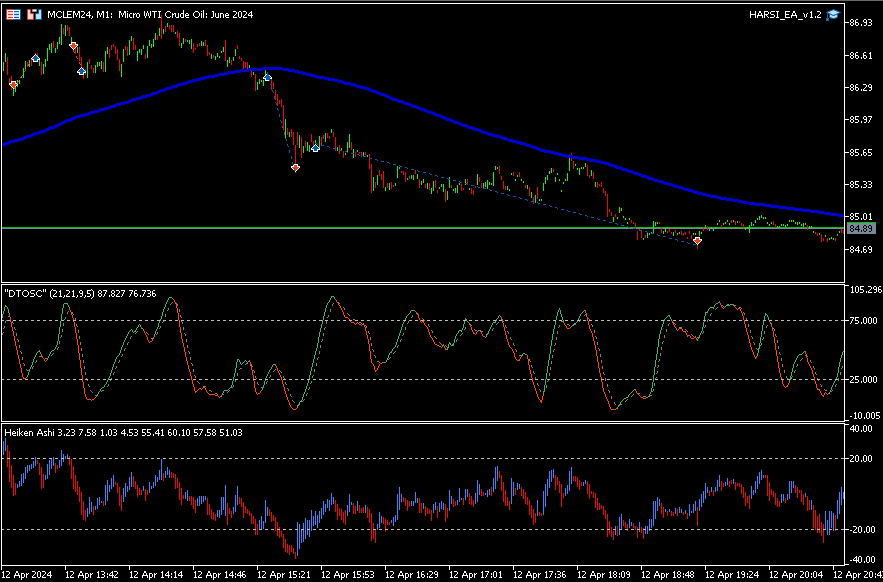Click the 12 Apr 20:04 time label
883x582 pixels.
coord(798,575)
